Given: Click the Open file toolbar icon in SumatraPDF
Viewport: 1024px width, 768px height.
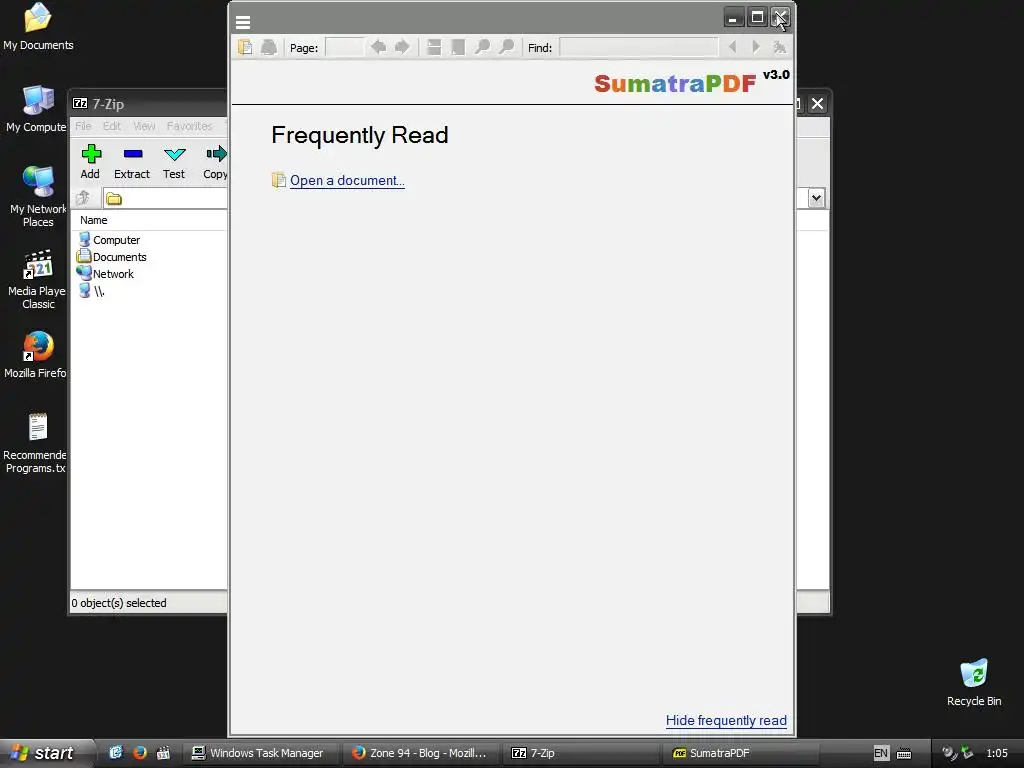Looking at the screenshot, I should [245, 47].
